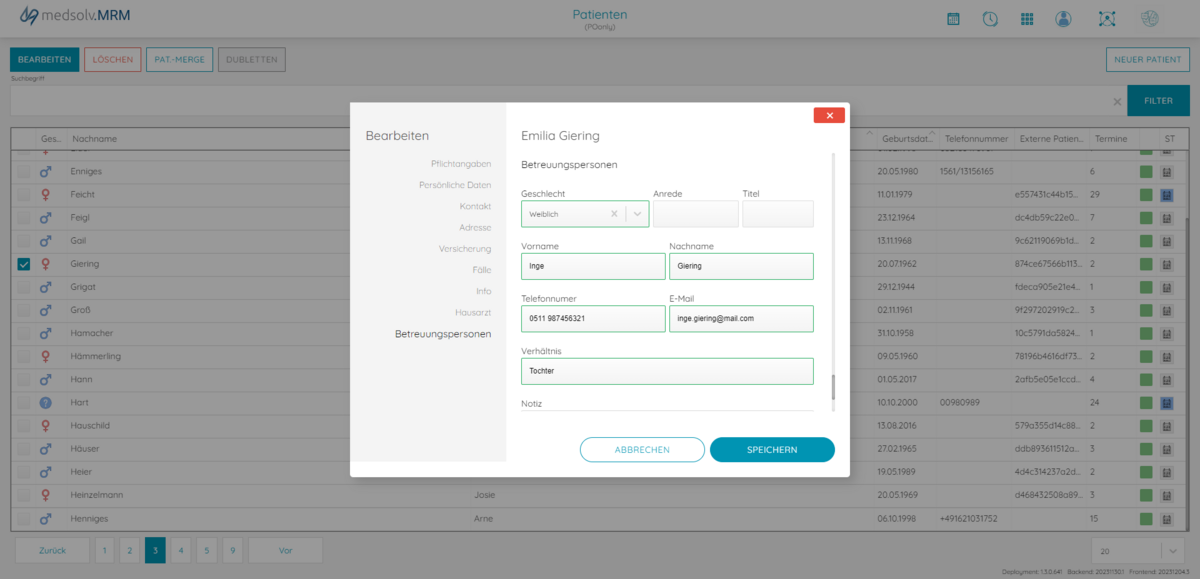
Task: Check the Feicht row checkbox
Action: click(24, 195)
